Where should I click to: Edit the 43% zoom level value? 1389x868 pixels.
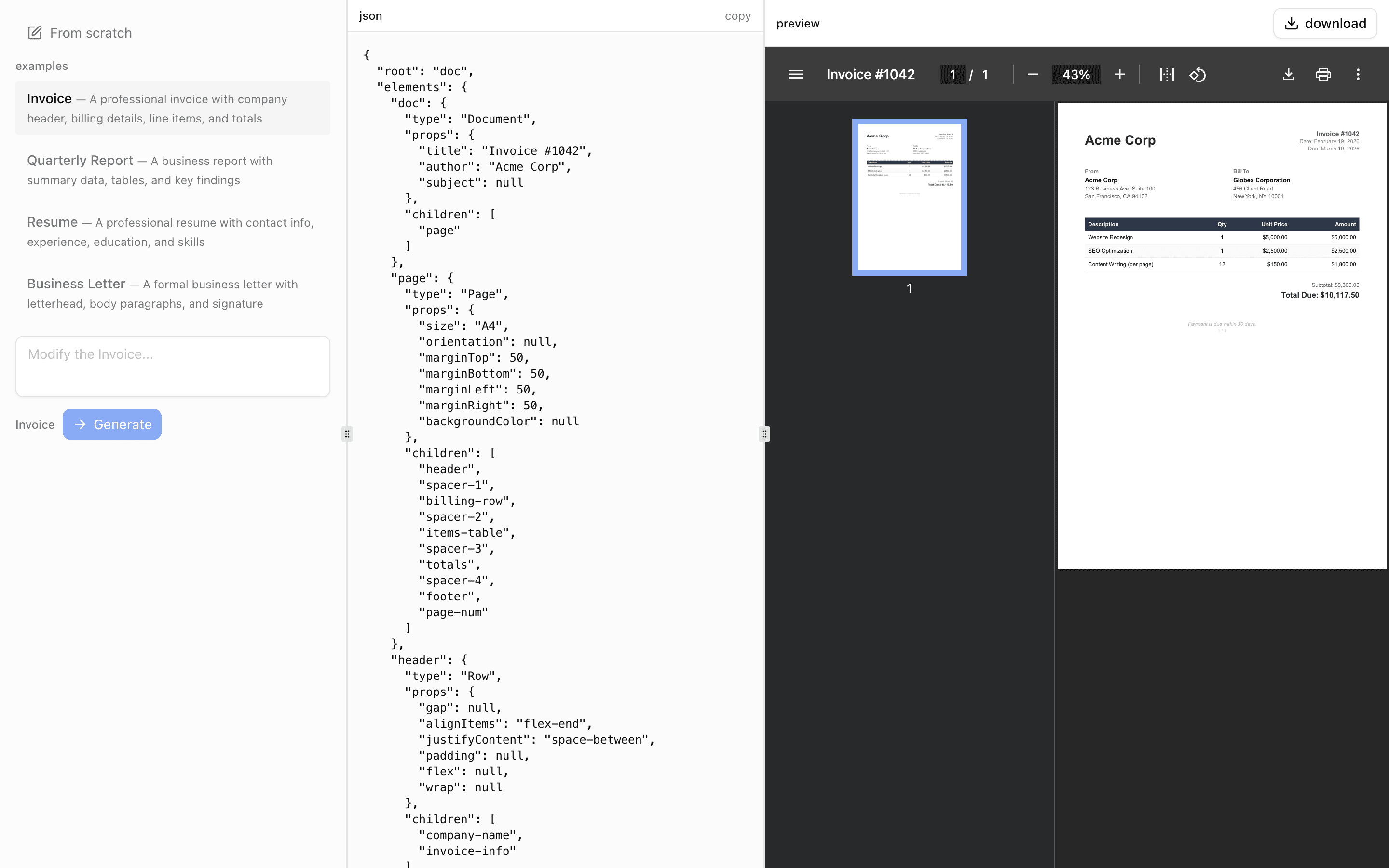1076,74
